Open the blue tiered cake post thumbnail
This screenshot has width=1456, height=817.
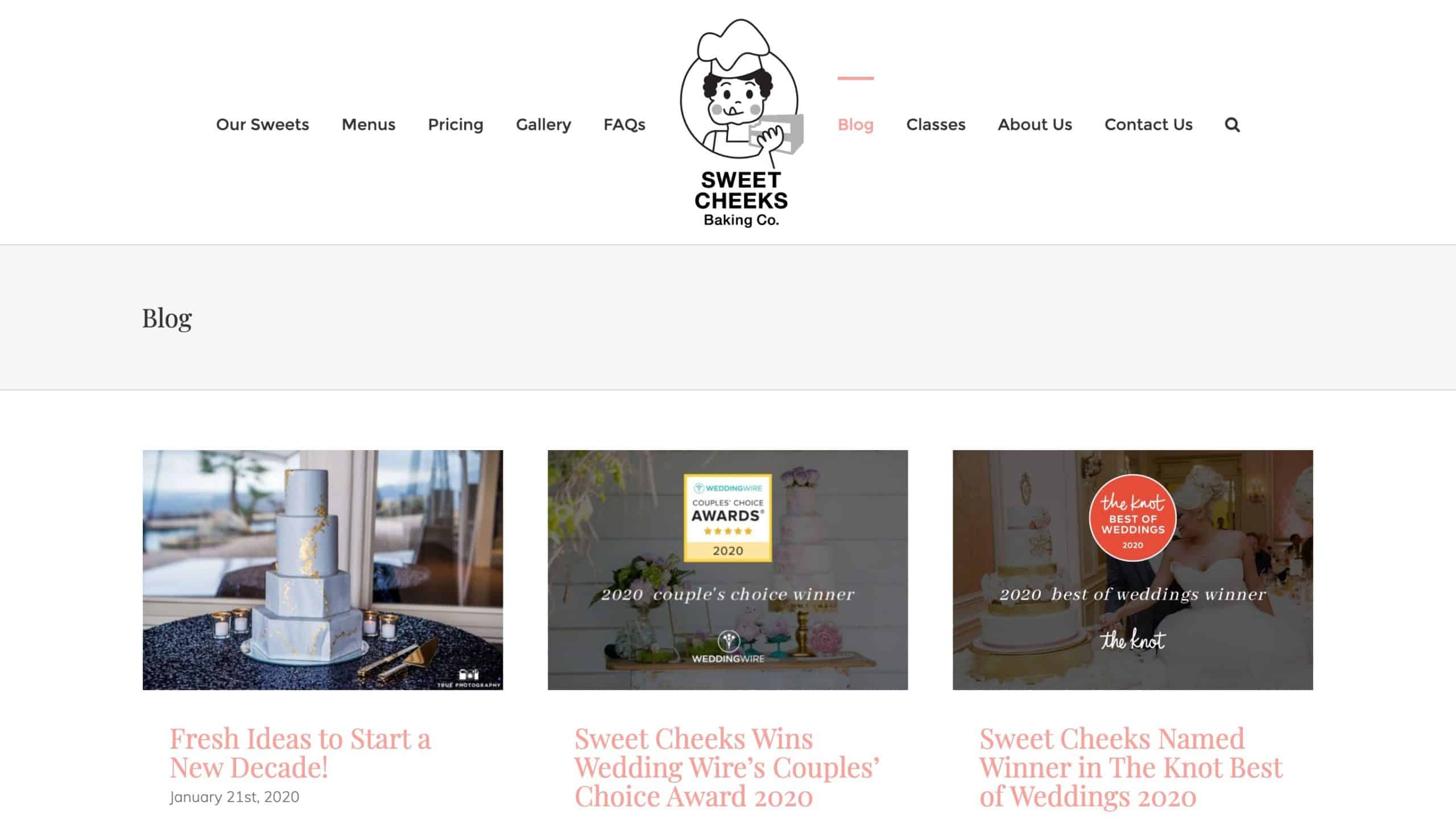(x=322, y=570)
